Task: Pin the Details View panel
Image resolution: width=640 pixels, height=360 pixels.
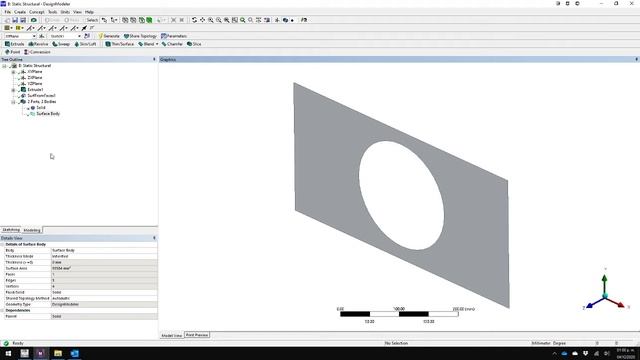Action: pos(154,238)
